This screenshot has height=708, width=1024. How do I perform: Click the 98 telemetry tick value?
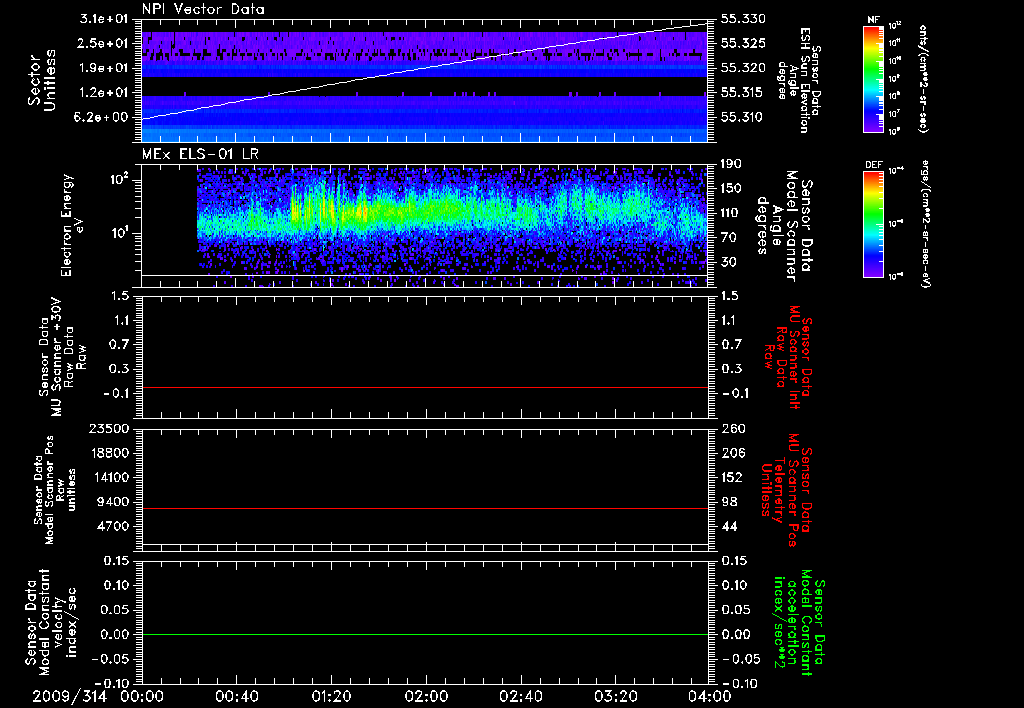tap(728, 502)
